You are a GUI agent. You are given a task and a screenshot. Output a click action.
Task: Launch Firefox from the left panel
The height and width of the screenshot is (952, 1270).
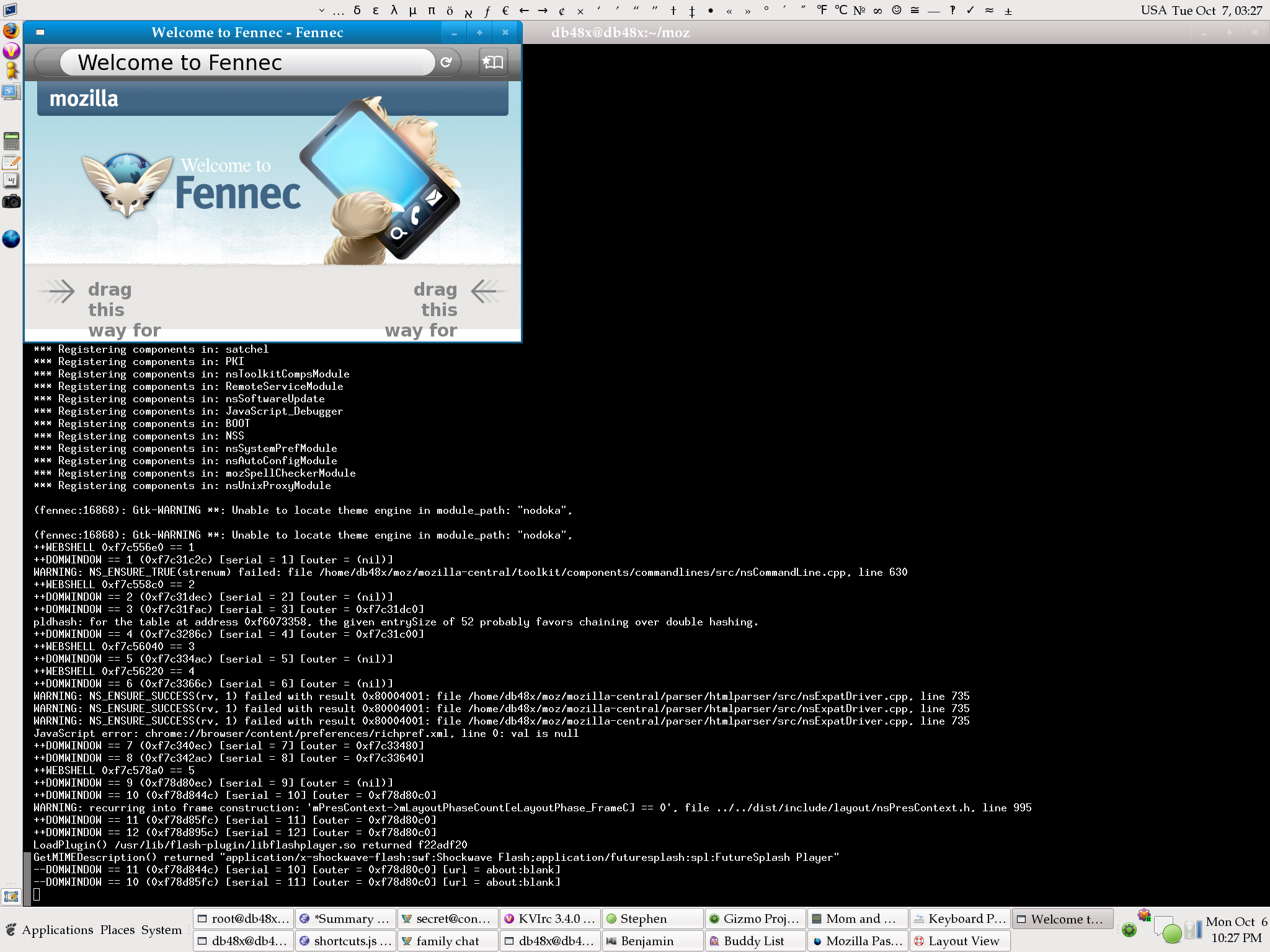click(11, 30)
